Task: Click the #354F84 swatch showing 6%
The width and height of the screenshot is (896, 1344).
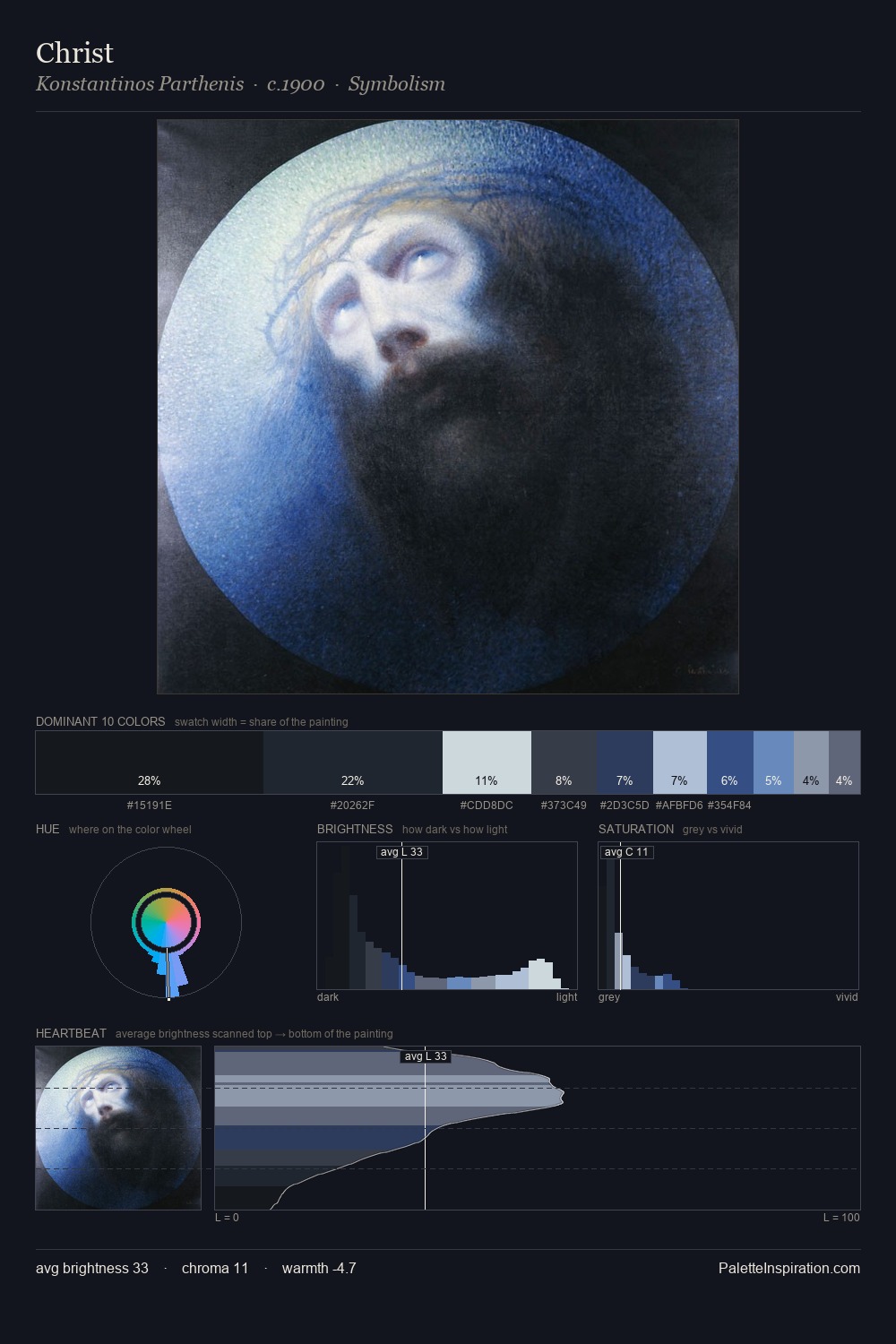Action: 730,762
